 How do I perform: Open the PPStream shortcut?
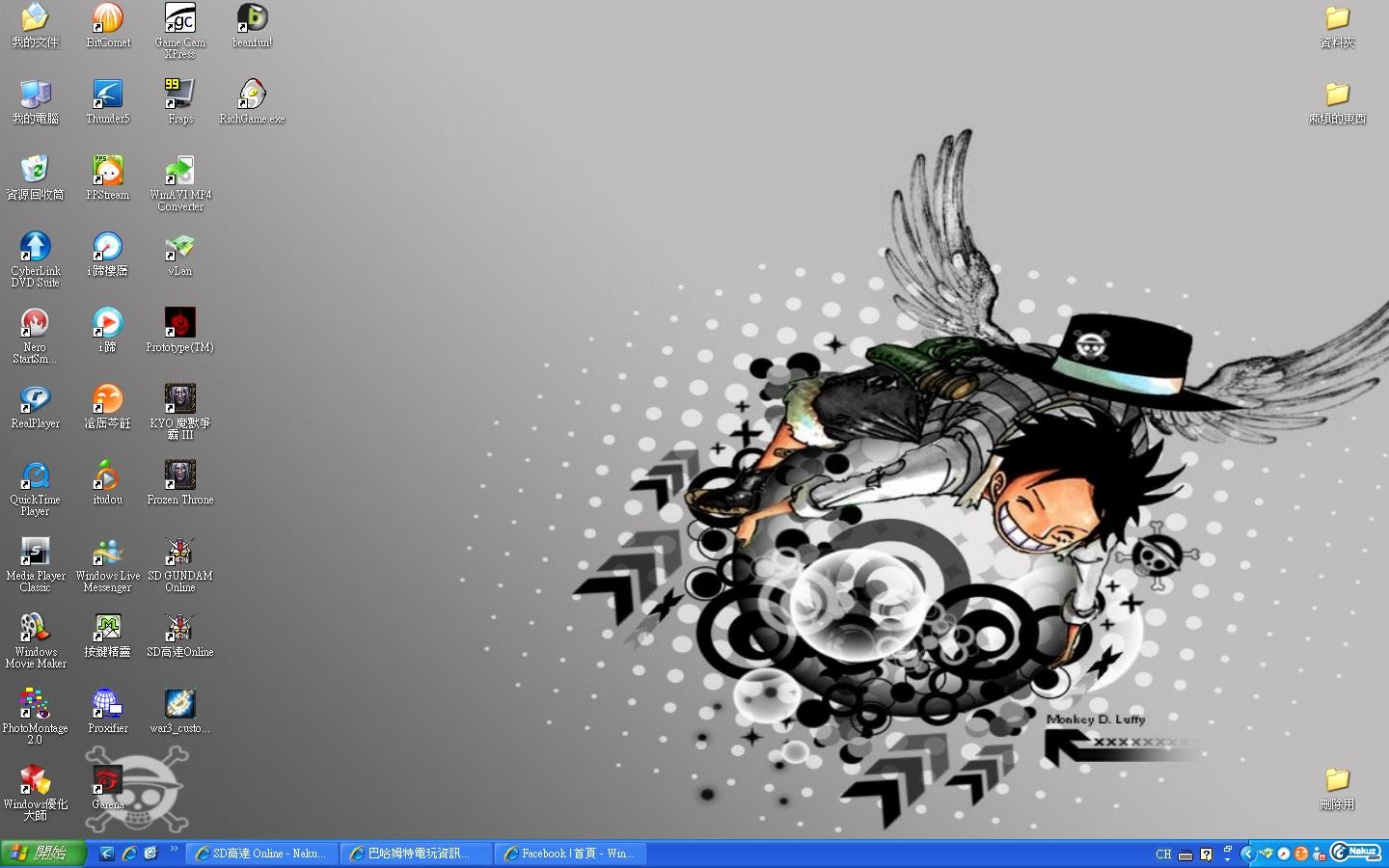[x=108, y=178]
